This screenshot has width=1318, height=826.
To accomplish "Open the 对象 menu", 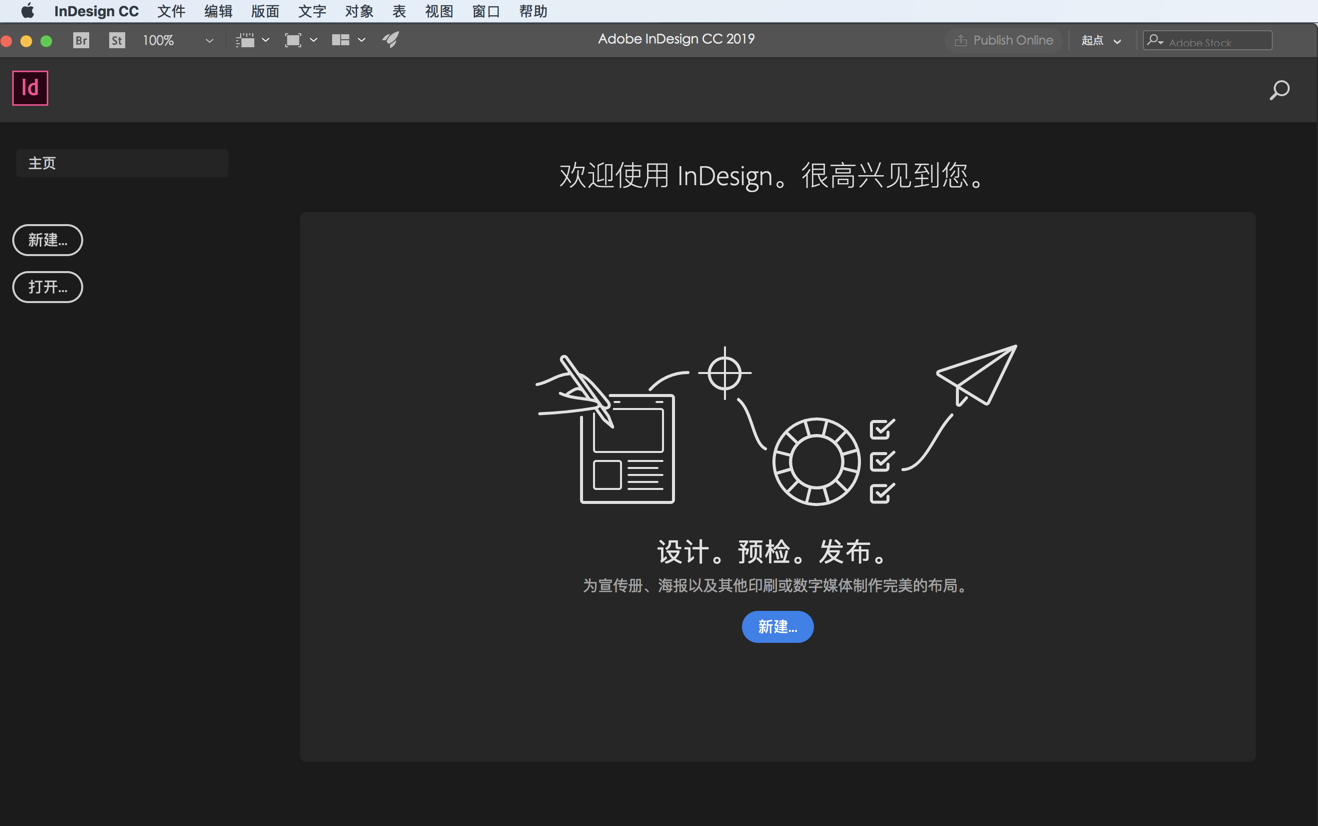I will point(359,11).
